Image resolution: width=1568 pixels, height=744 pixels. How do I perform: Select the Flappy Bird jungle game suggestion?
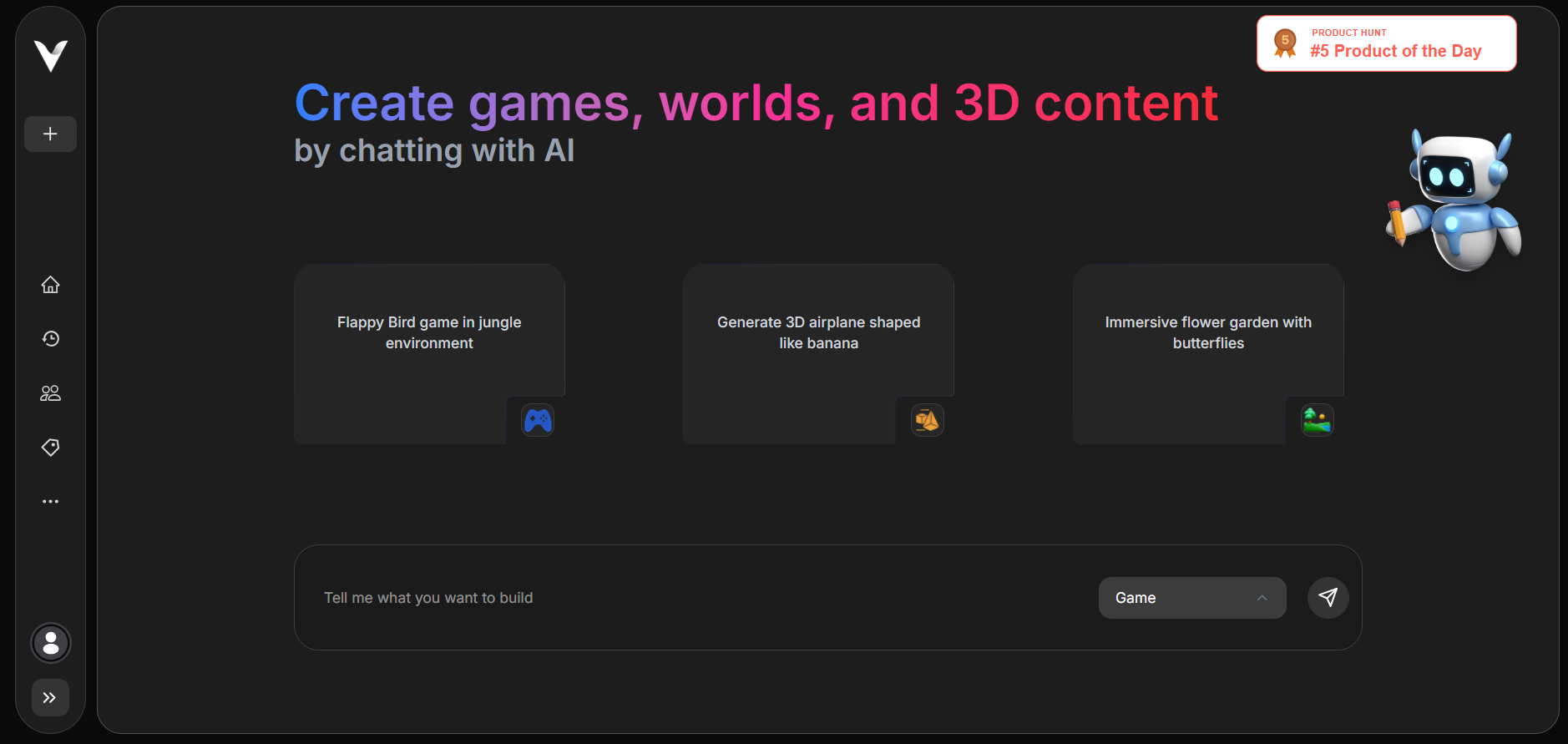tap(429, 332)
